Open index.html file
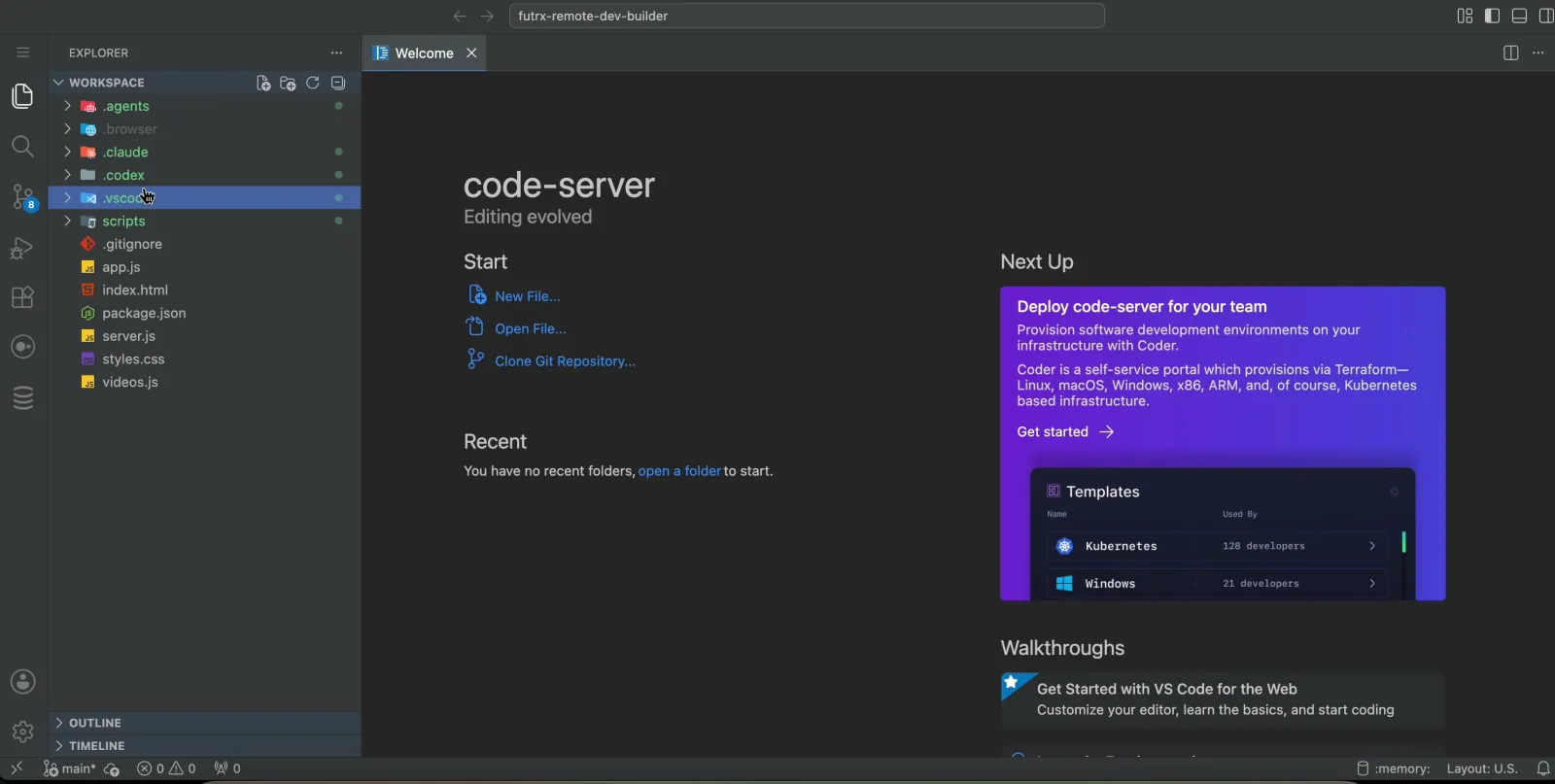The image size is (1555, 784). pos(204,290)
